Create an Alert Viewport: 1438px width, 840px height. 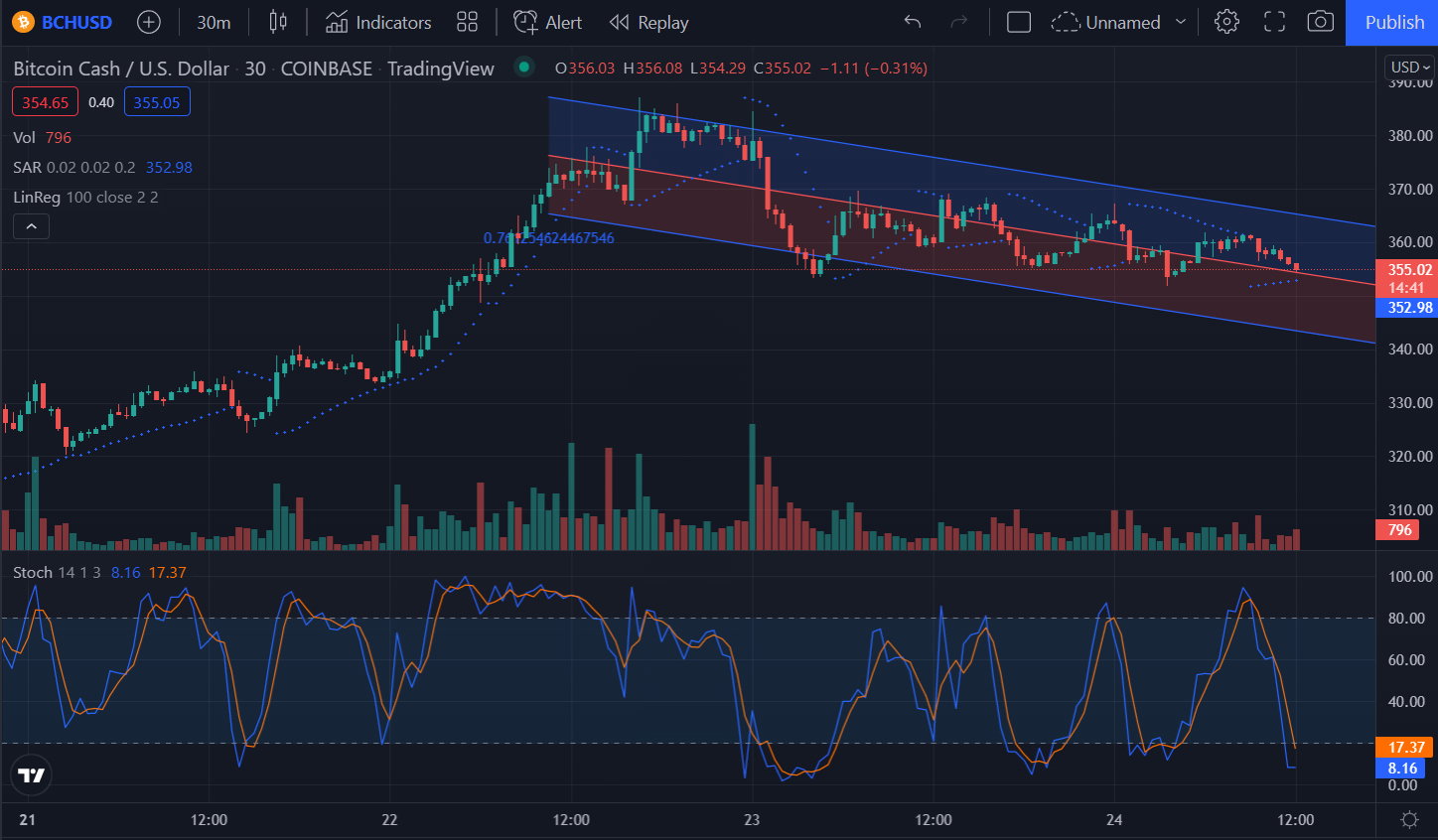(x=548, y=22)
